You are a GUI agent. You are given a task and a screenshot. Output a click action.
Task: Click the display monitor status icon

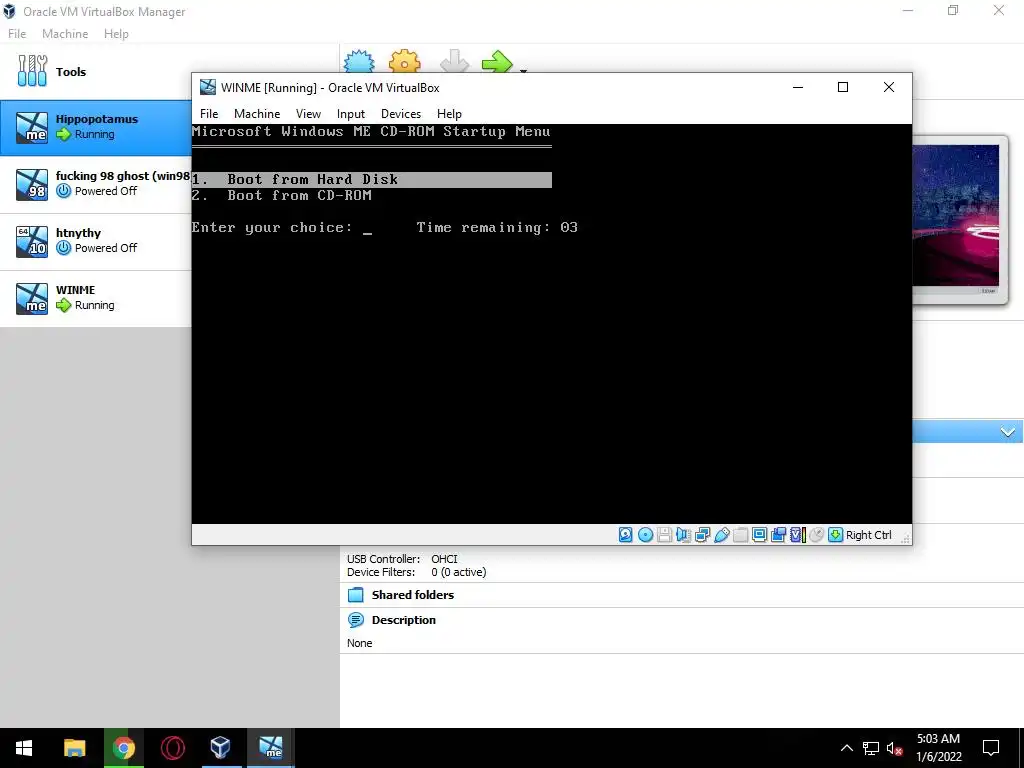(760, 535)
